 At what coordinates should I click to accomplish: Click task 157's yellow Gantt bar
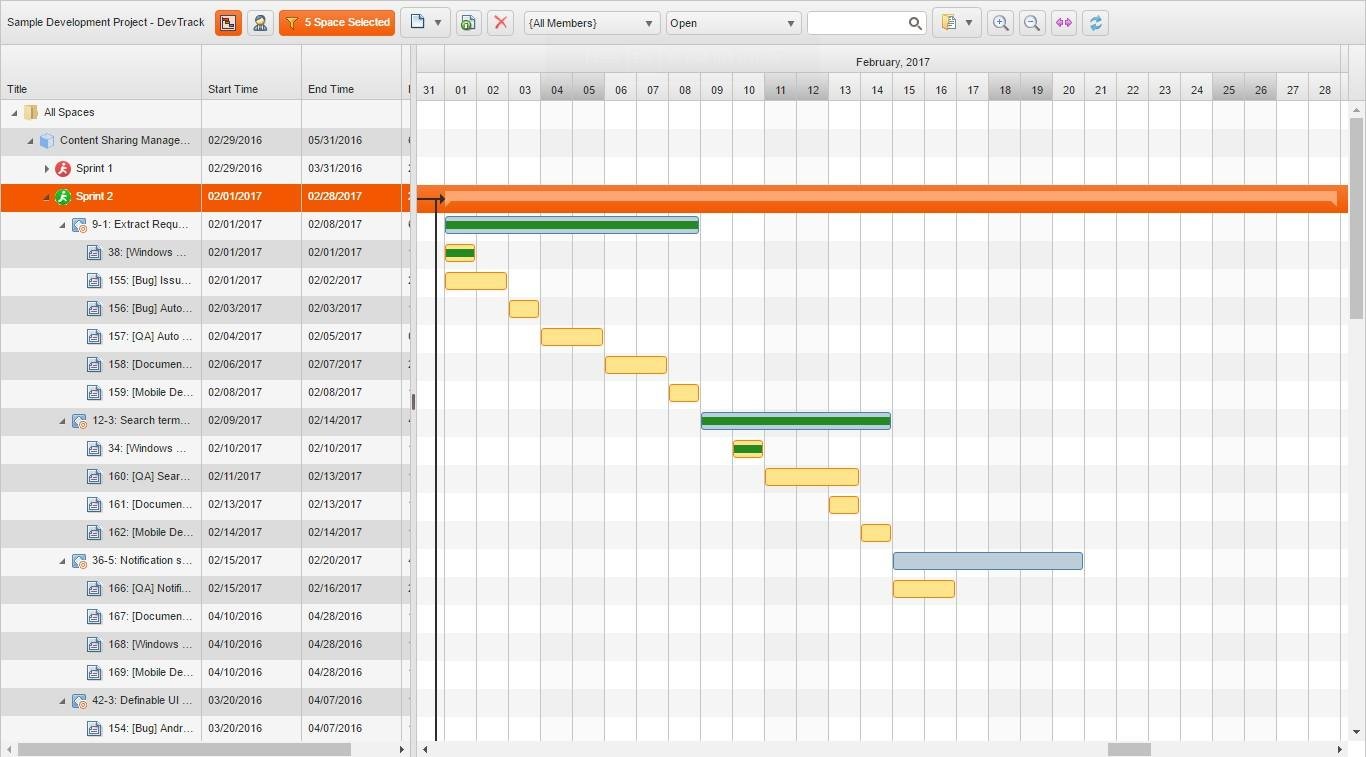point(572,337)
